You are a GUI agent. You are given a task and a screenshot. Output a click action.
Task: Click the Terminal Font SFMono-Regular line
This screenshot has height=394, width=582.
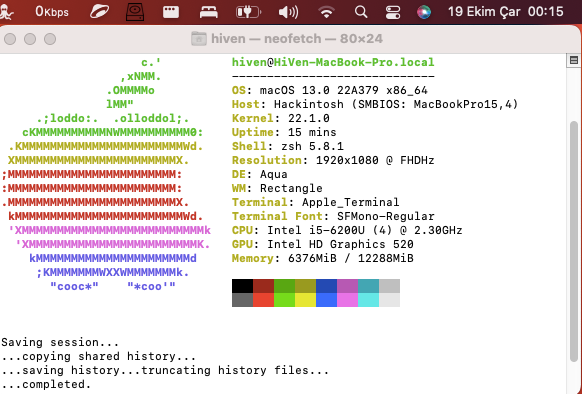coord(333,216)
